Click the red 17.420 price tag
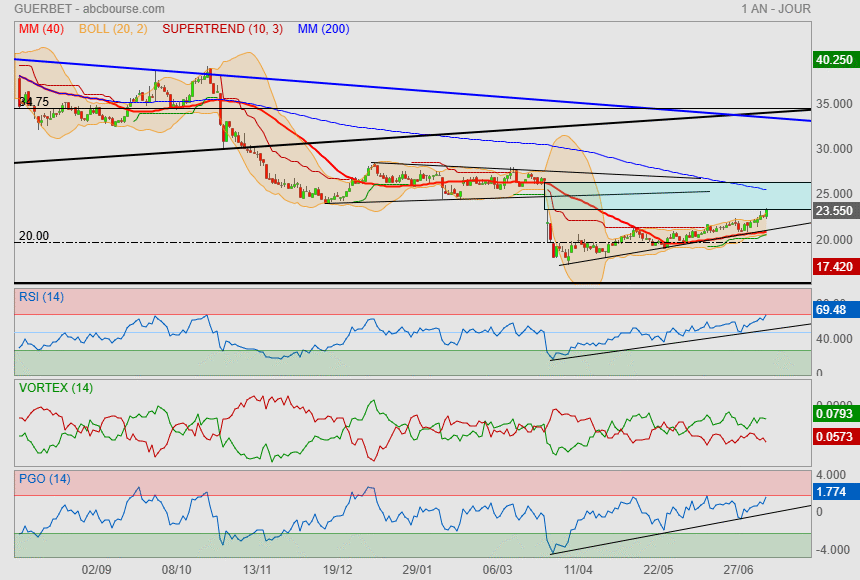Screen dimensions: 860x580 coord(833,267)
